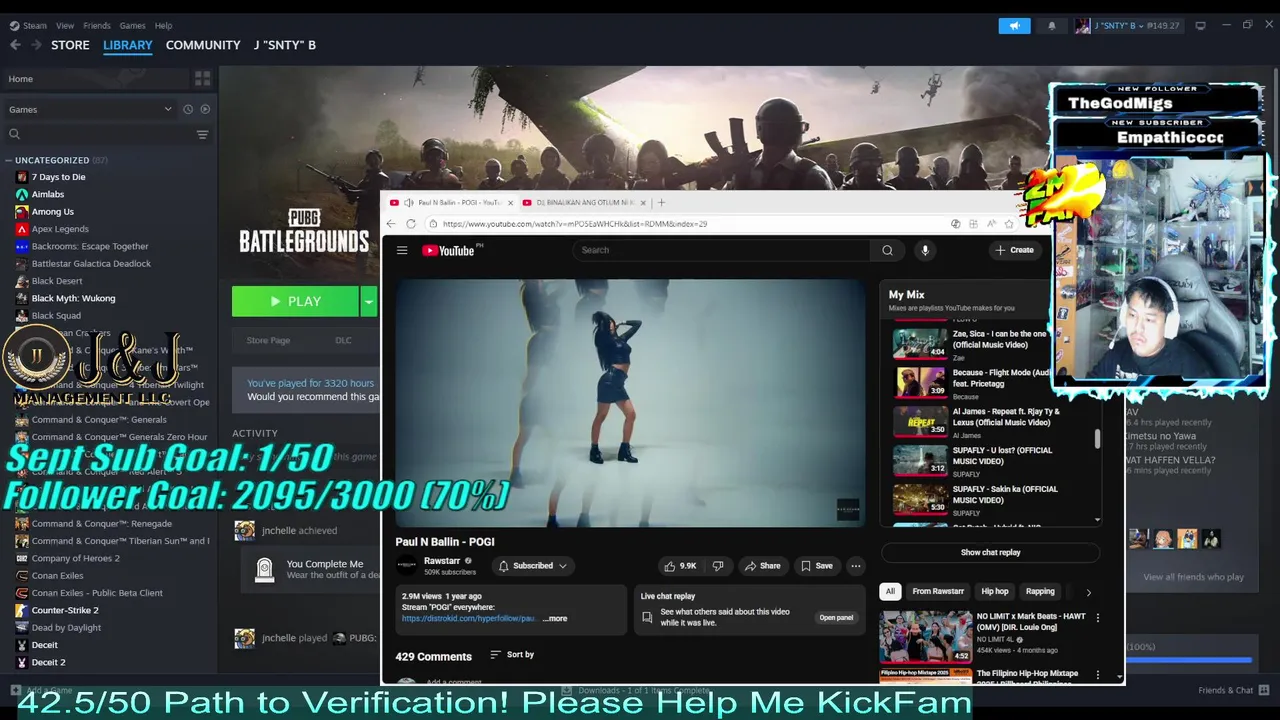The width and height of the screenshot is (1280, 720).
Task: Select the From Rawstarr chip
Action: [x=938, y=591]
